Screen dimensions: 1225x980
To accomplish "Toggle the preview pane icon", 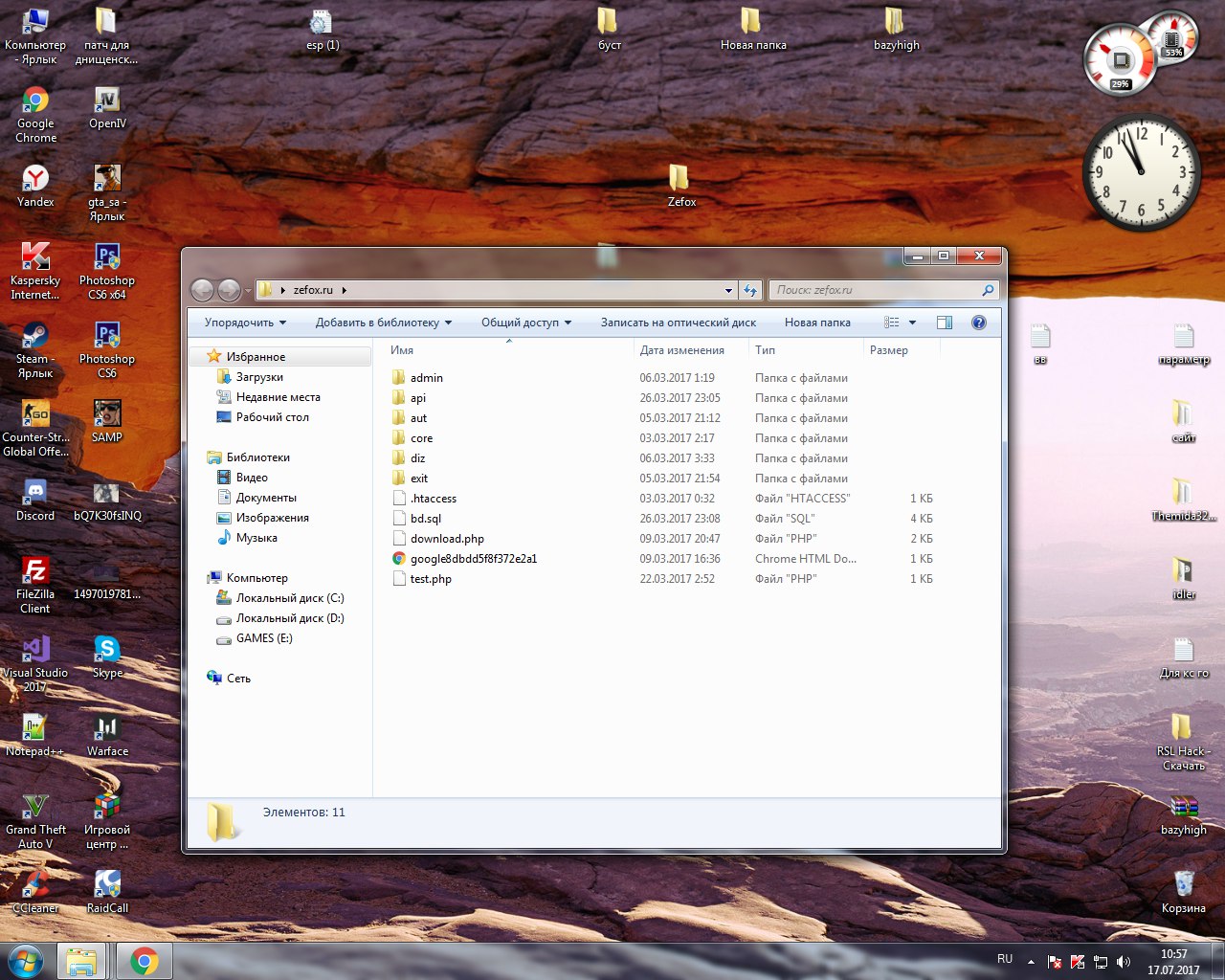I will (x=945, y=323).
